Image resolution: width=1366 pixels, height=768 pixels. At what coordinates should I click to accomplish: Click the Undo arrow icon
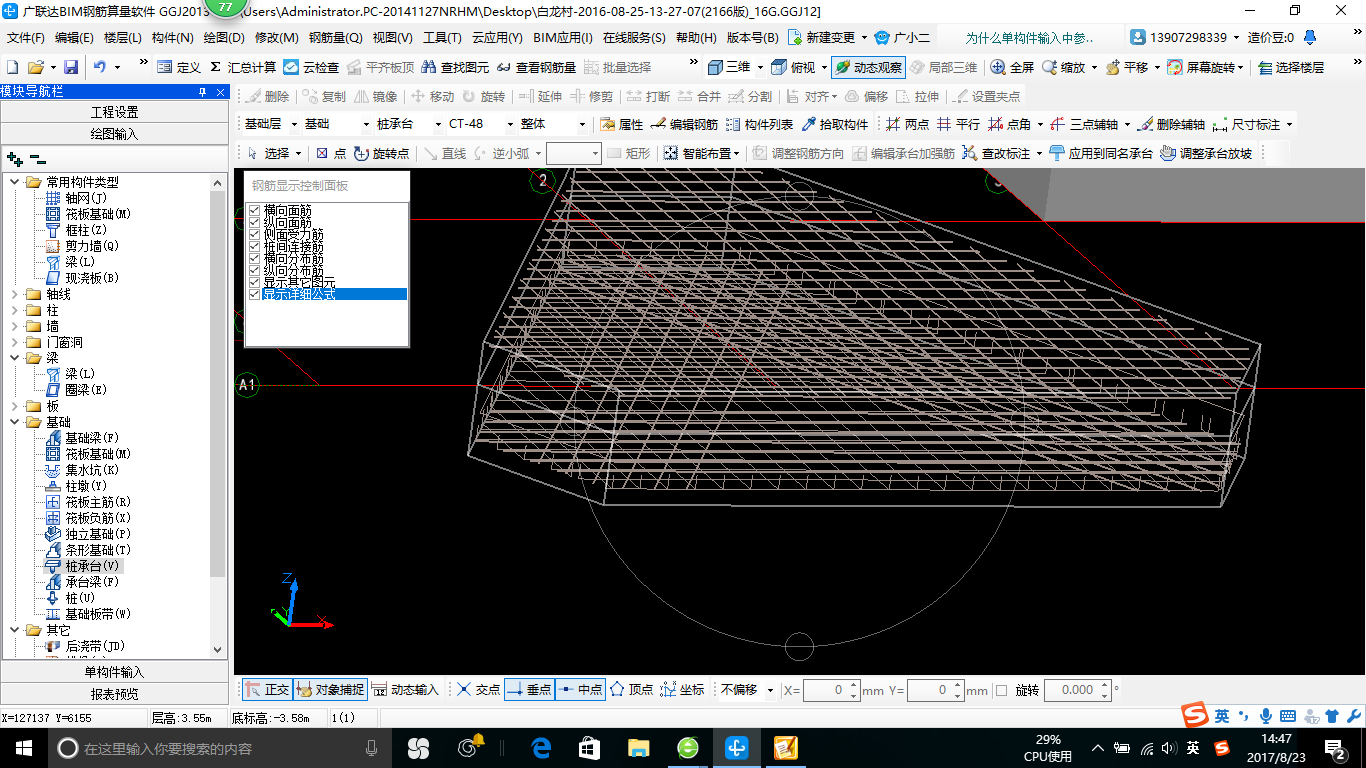coord(100,67)
